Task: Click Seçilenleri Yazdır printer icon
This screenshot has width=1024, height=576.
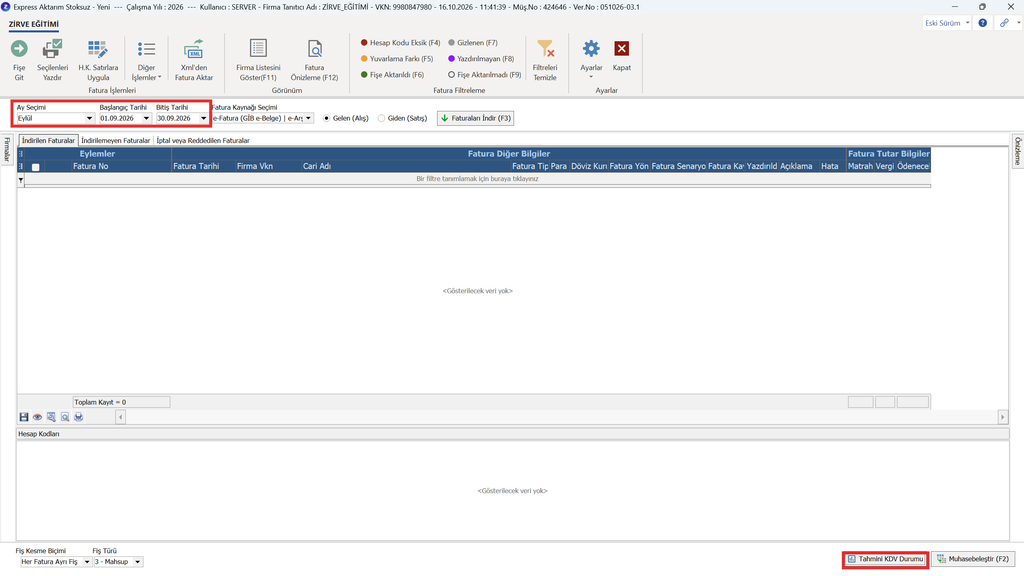Action: click(x=52, y=49)
